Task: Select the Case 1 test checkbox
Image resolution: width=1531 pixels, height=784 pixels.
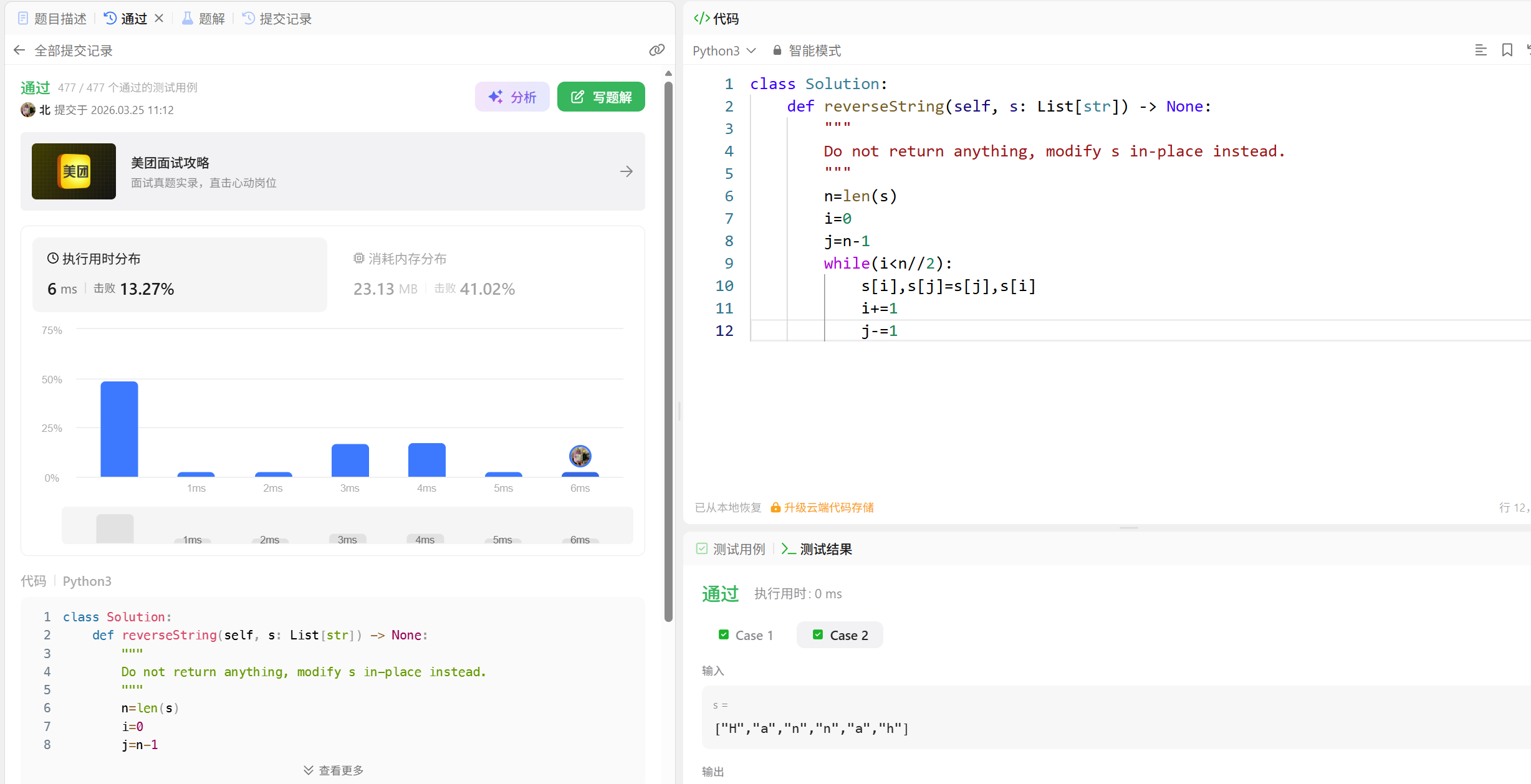Action: click(723, 634)
